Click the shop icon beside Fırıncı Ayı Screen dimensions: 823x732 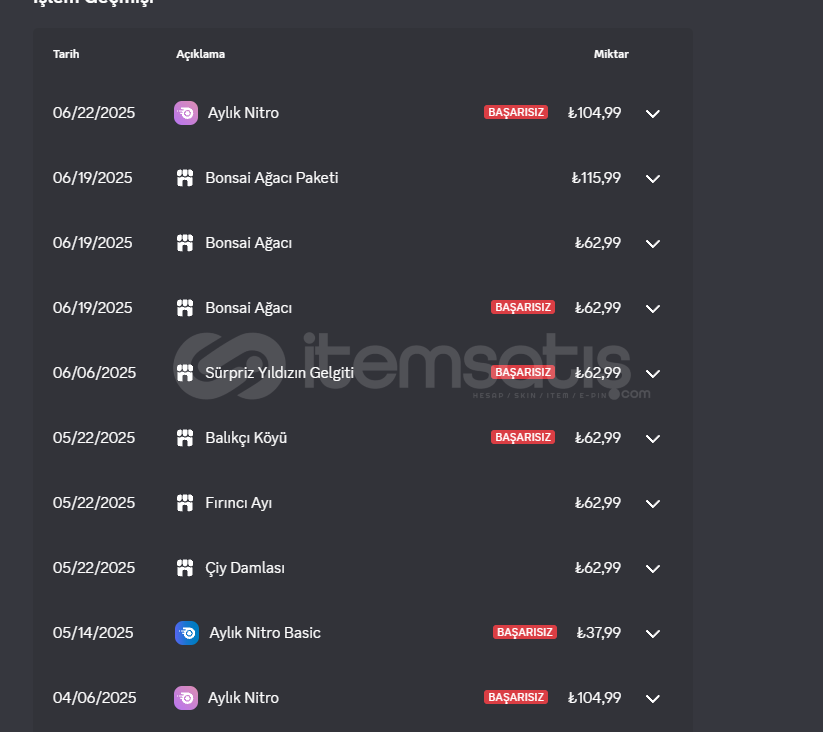tap(185, 503)
